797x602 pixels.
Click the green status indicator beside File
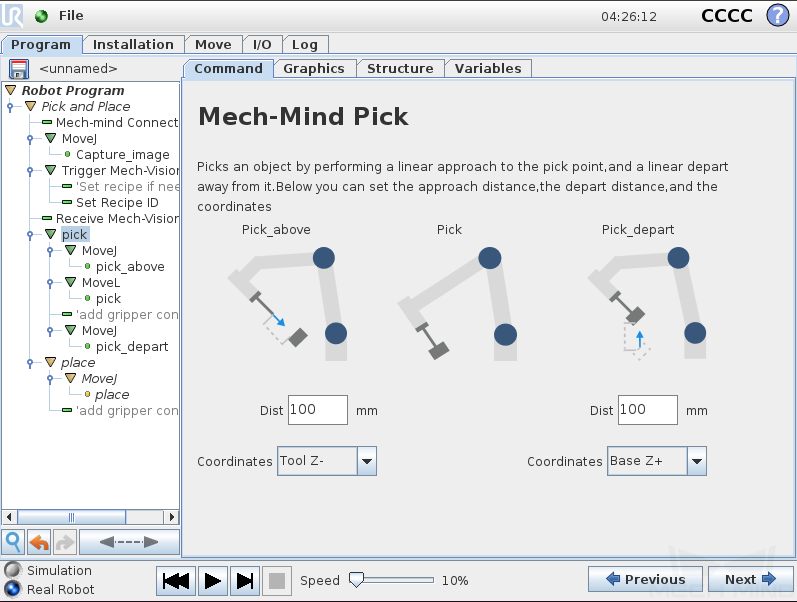[x=41, y=16]
